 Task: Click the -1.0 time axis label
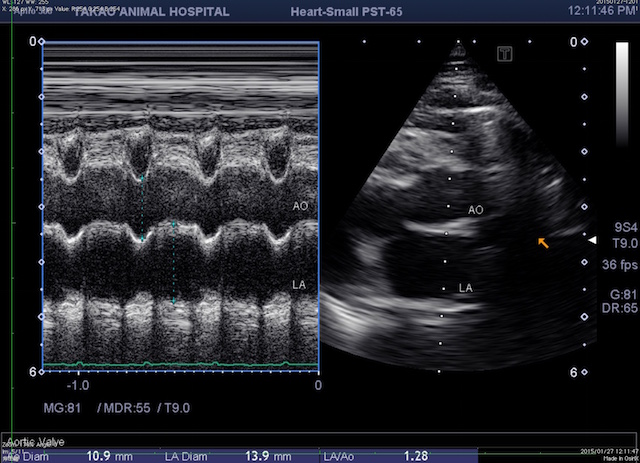coord(78,385)
